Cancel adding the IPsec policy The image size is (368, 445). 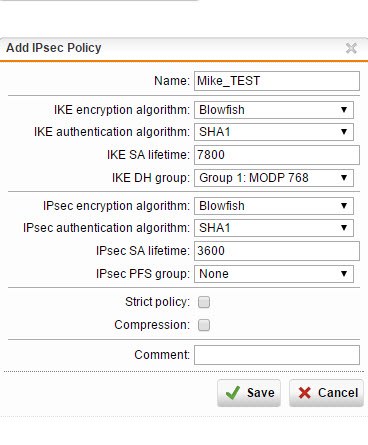coord(326,393)
